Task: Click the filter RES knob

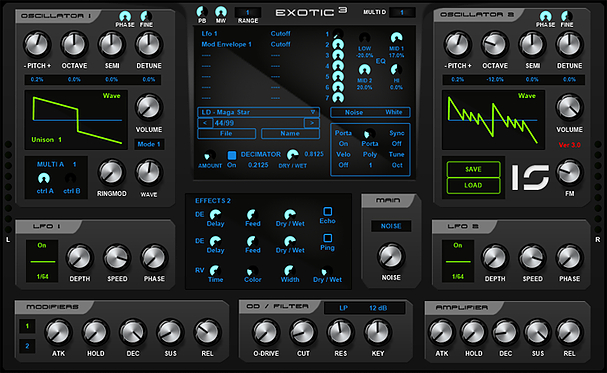Action: (340, 332)
